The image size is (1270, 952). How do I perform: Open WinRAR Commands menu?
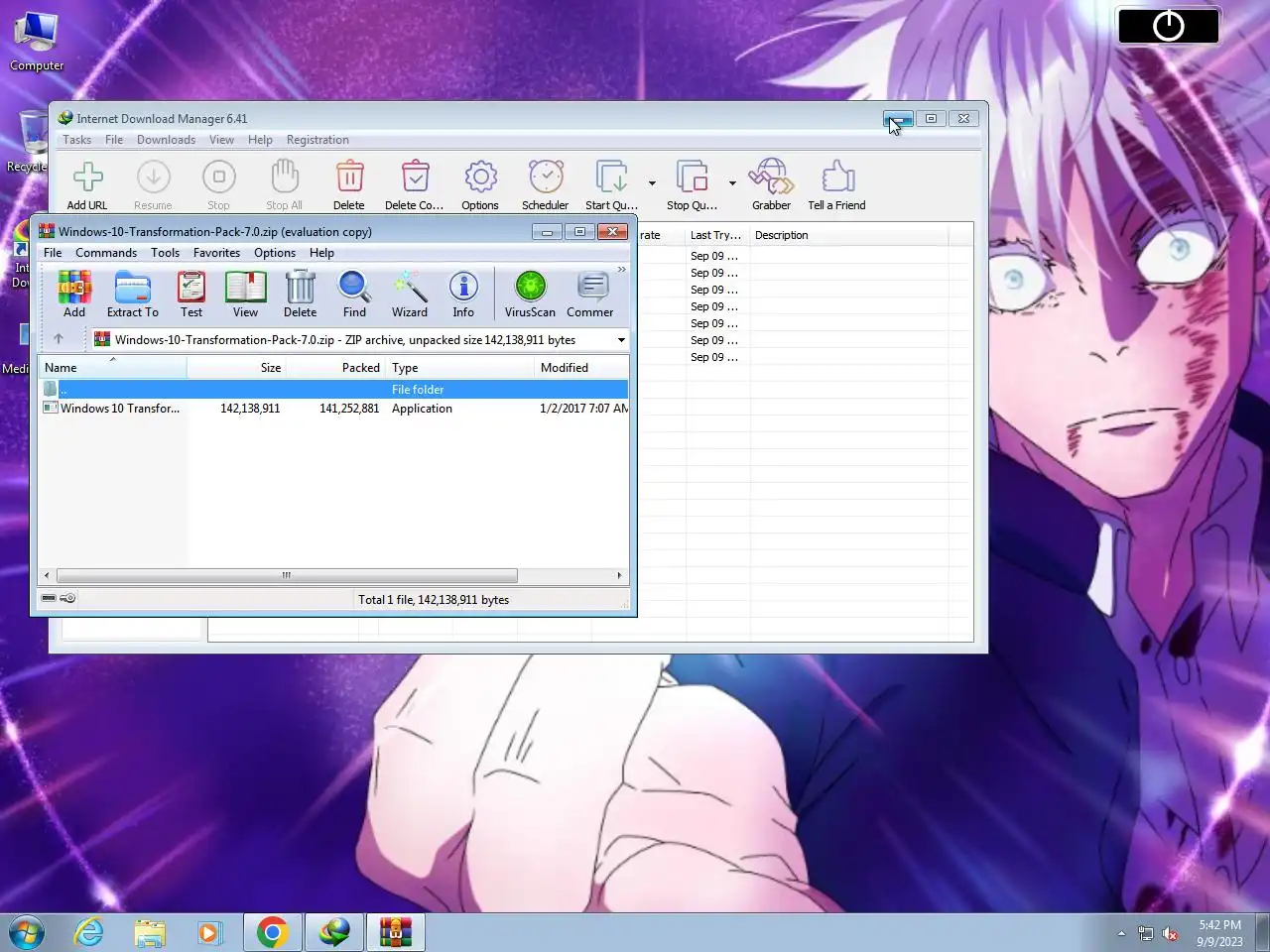pos(106,253)
